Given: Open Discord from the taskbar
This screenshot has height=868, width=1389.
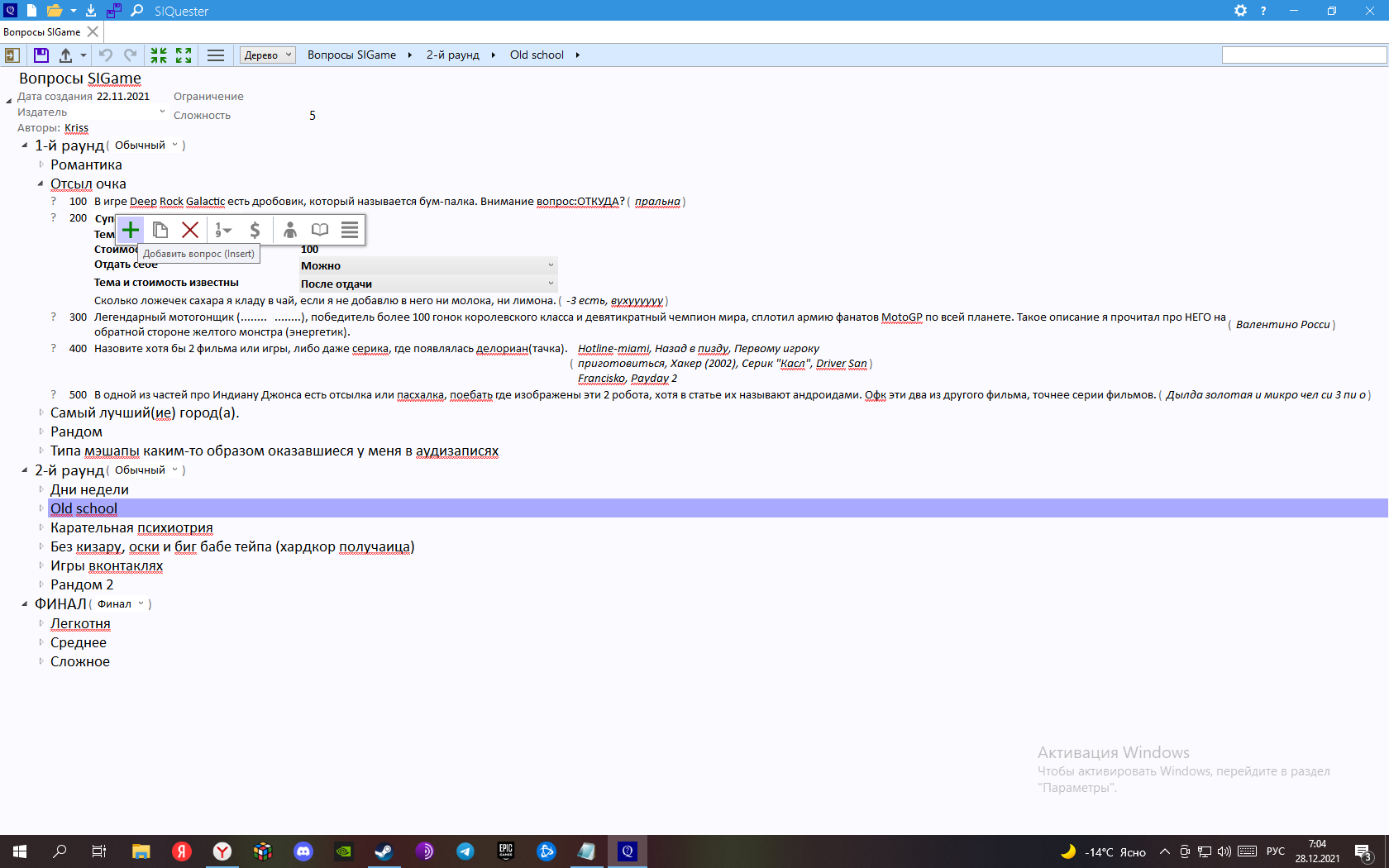Looking at the screenshot, I should click(303, 851).
